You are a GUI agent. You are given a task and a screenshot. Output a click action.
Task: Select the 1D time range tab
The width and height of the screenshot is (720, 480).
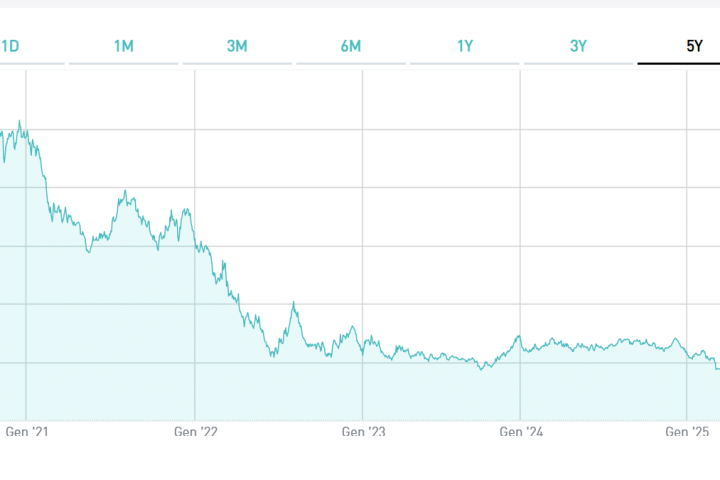click(10, 46)
